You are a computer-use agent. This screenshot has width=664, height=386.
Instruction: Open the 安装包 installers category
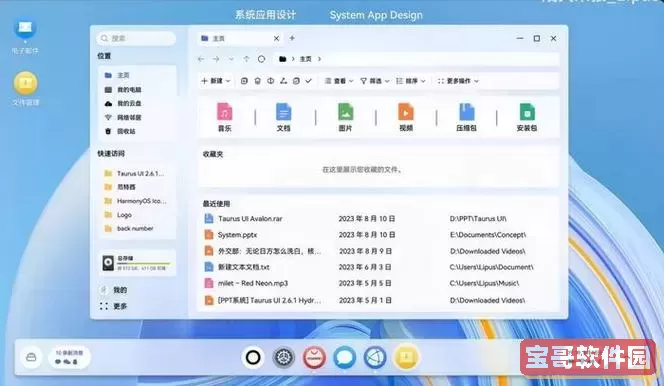click(527, 117)
